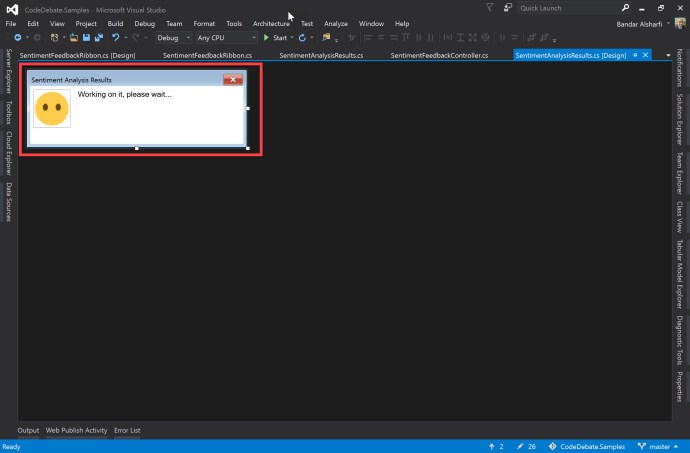Open the Error List panel tab
The height and width of the screenshot is (453, 690).
click(127, 430)
